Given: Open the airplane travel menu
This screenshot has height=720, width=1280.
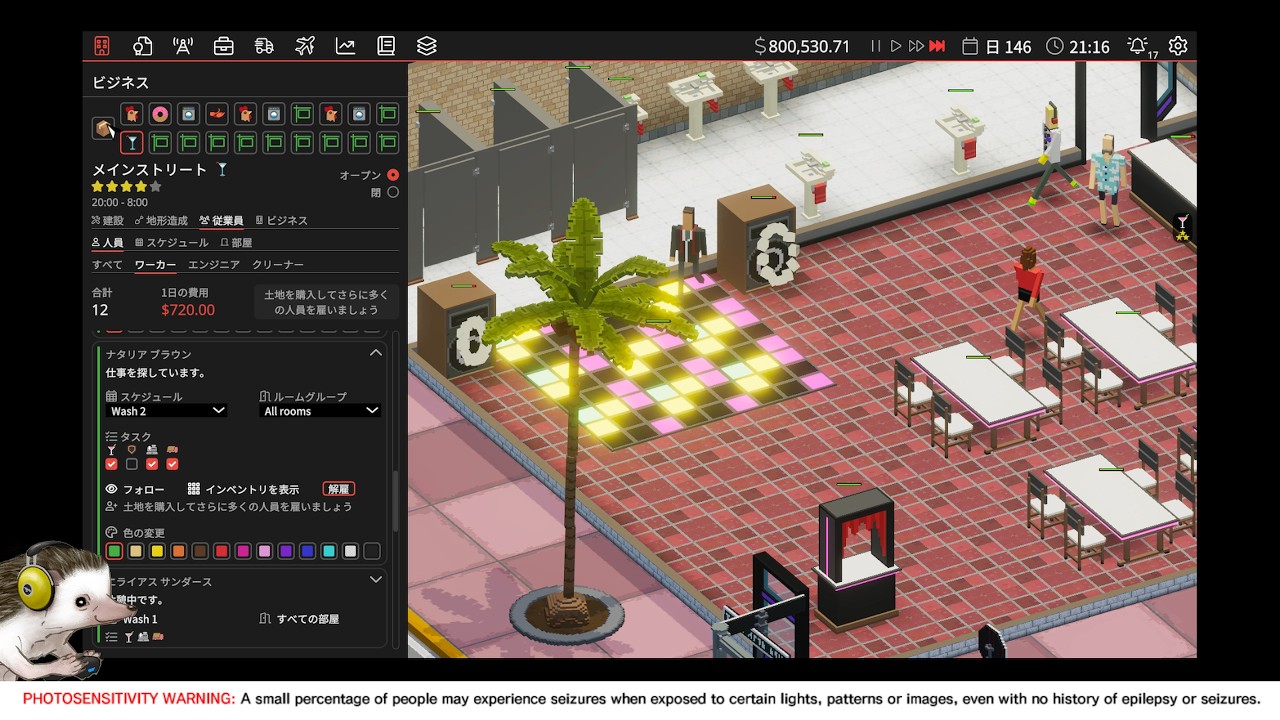Looking at the screenshot, I should (305, 46).
